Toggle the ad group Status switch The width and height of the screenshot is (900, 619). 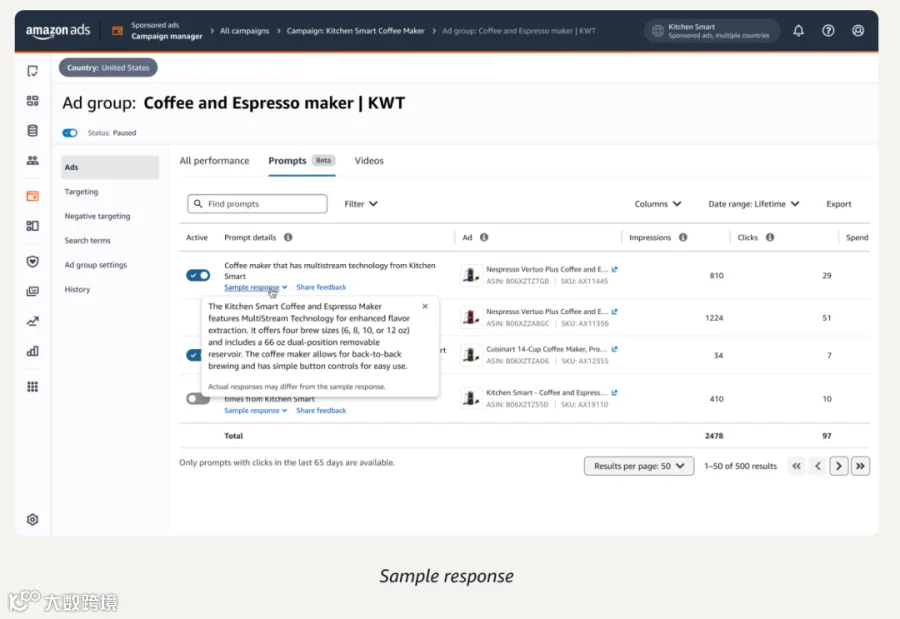point(70,133)
